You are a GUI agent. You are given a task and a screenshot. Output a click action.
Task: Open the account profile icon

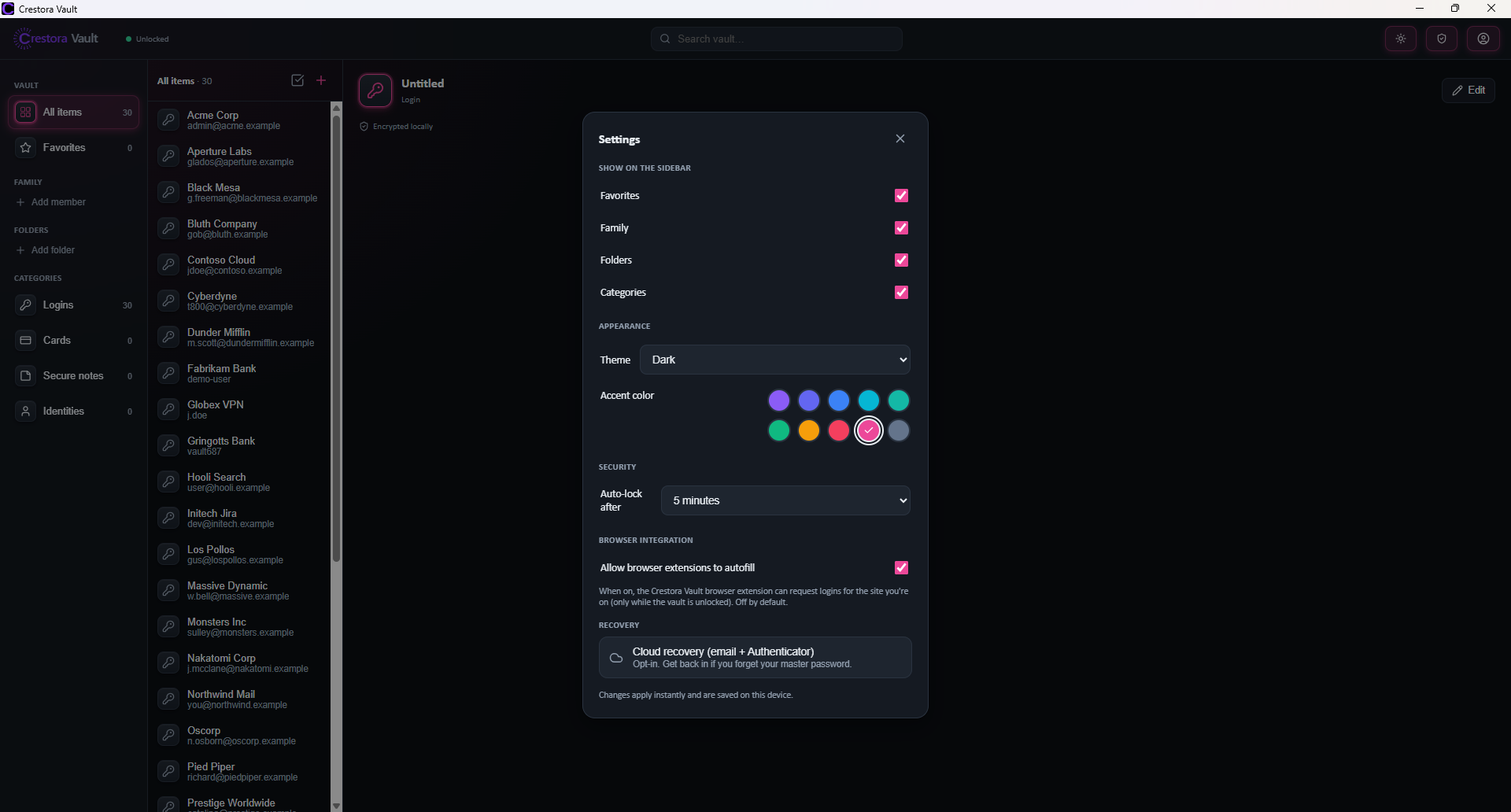point(1483,39)
